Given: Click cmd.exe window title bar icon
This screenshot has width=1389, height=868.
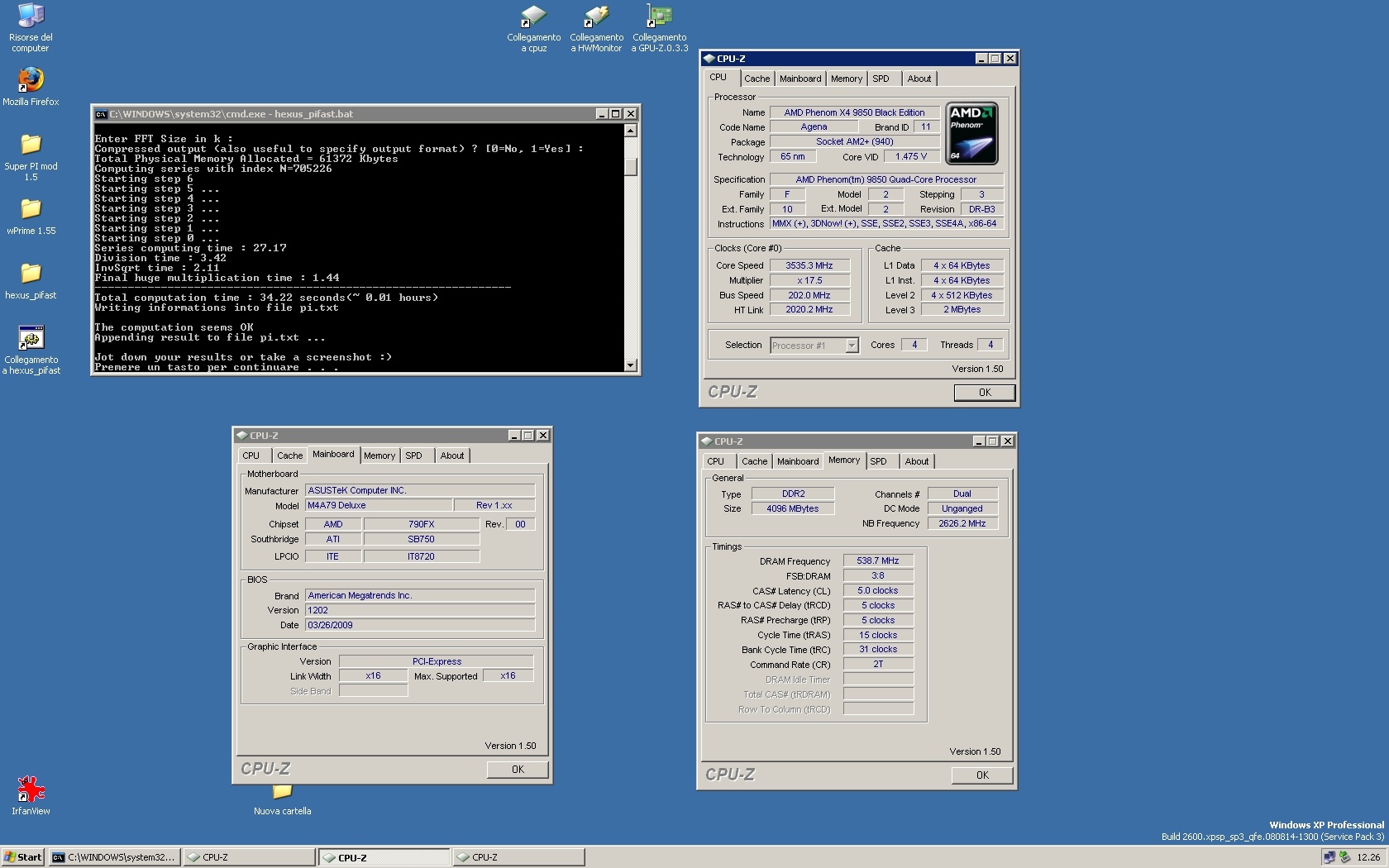Looking at the screenshot, I should click(x=101, y=114).
